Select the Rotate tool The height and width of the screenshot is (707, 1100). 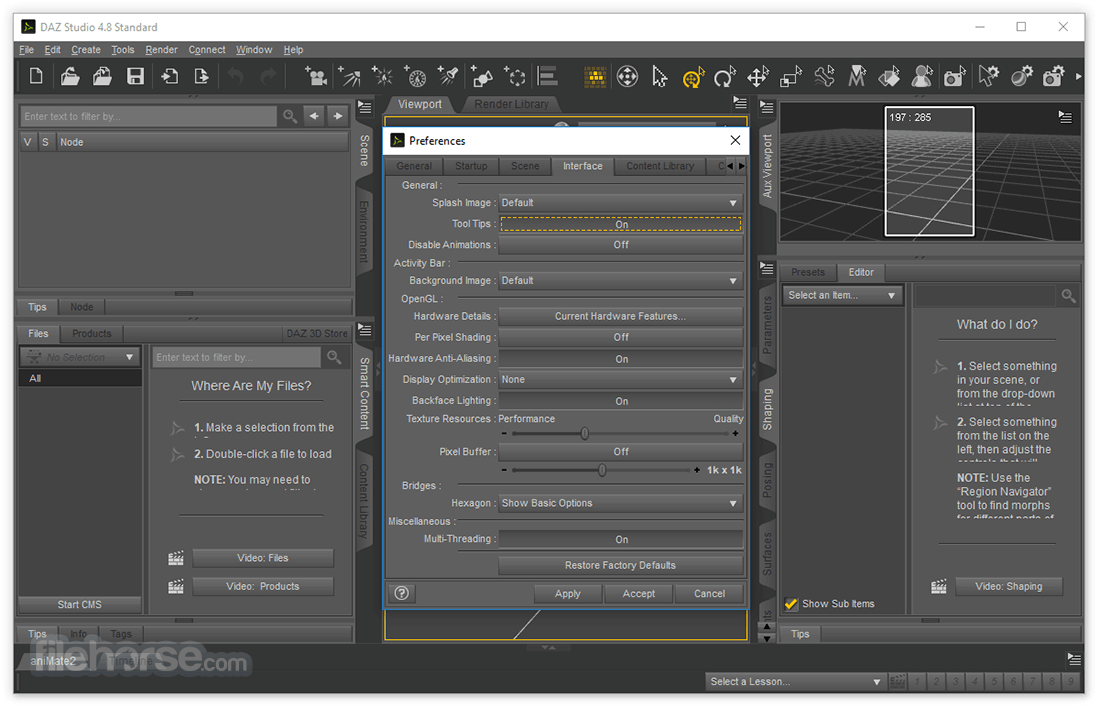tap(725, 76)
